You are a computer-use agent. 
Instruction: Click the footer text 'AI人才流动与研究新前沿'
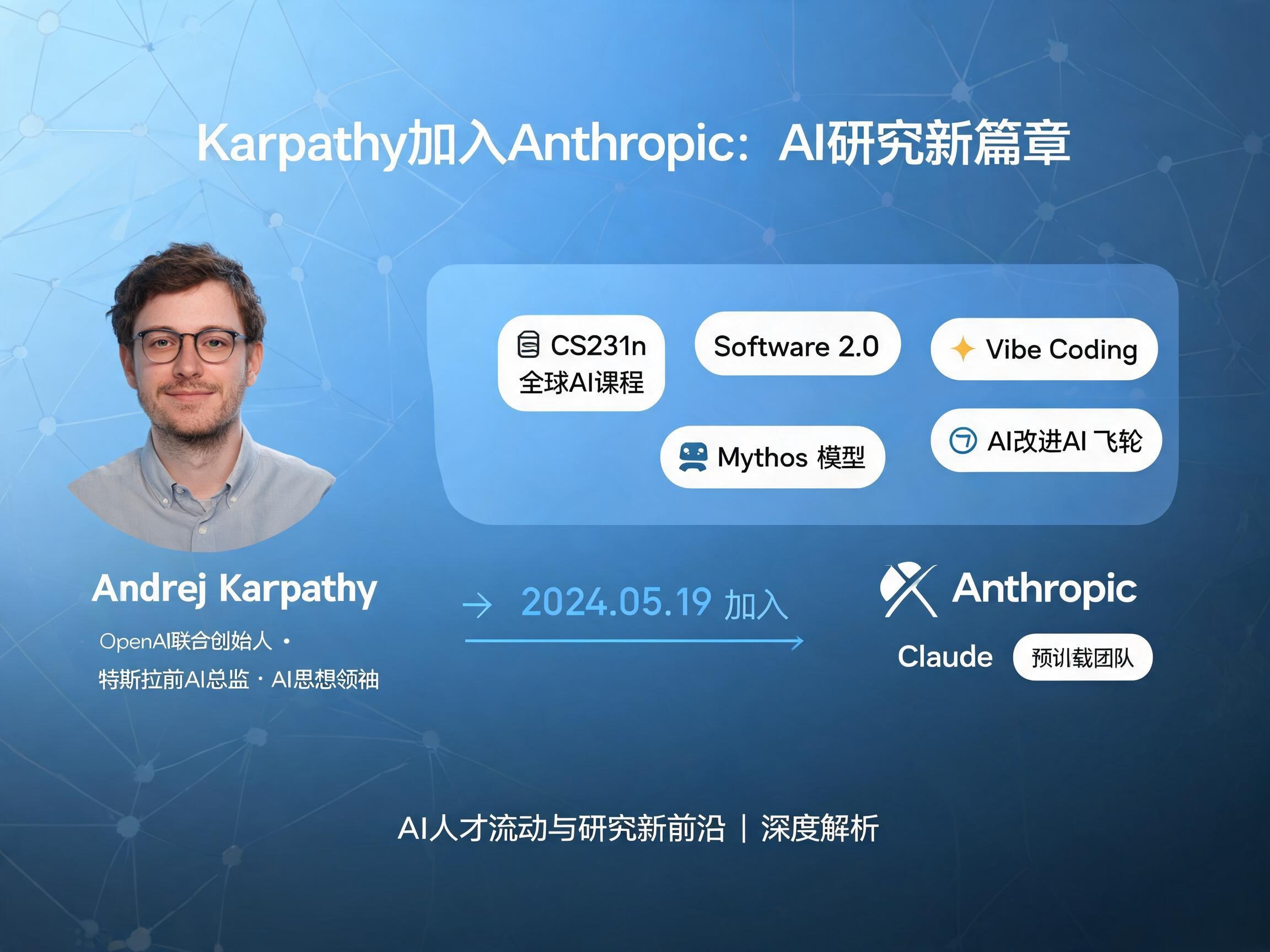point(561,829)
